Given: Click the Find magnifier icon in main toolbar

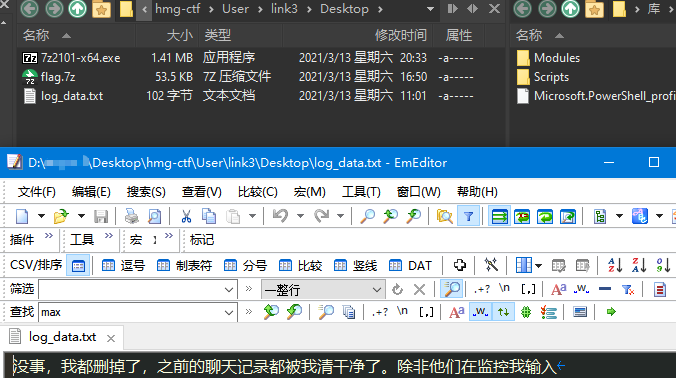Looking at the screenshot, I should click(x=367, y=216).
